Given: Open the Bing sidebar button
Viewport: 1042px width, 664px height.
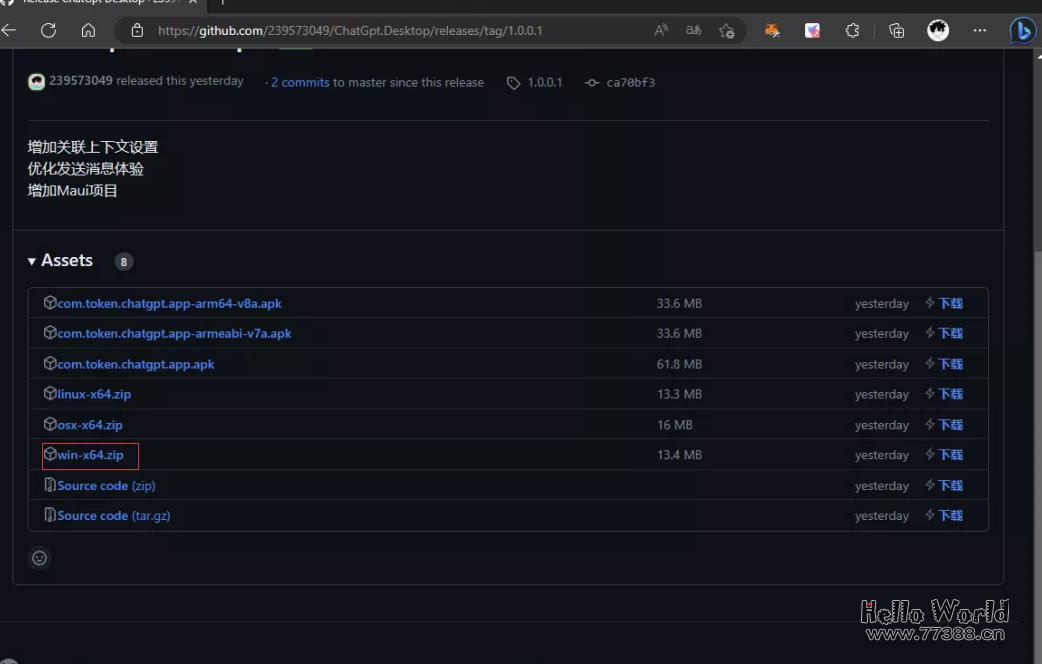Looking at the screenshot, I should (x=1022, y=30).
